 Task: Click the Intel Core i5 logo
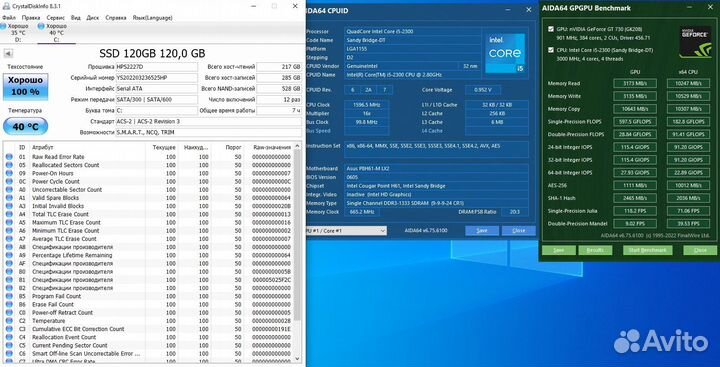505,52
